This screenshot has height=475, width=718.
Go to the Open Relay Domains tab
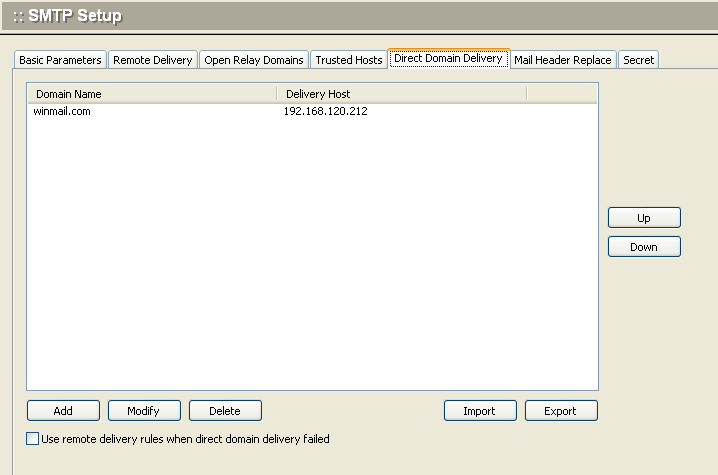[253, 60]
